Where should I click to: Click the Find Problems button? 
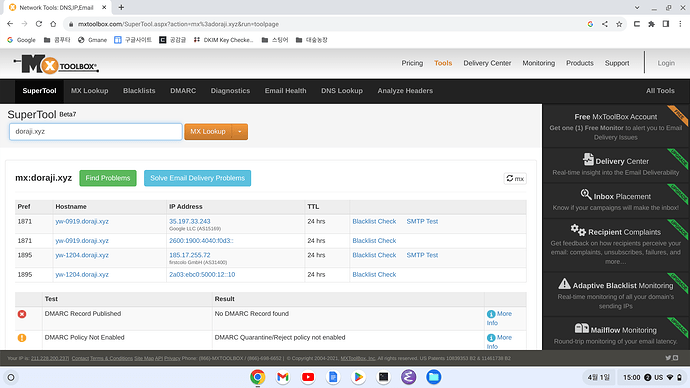tap(108, 178)
